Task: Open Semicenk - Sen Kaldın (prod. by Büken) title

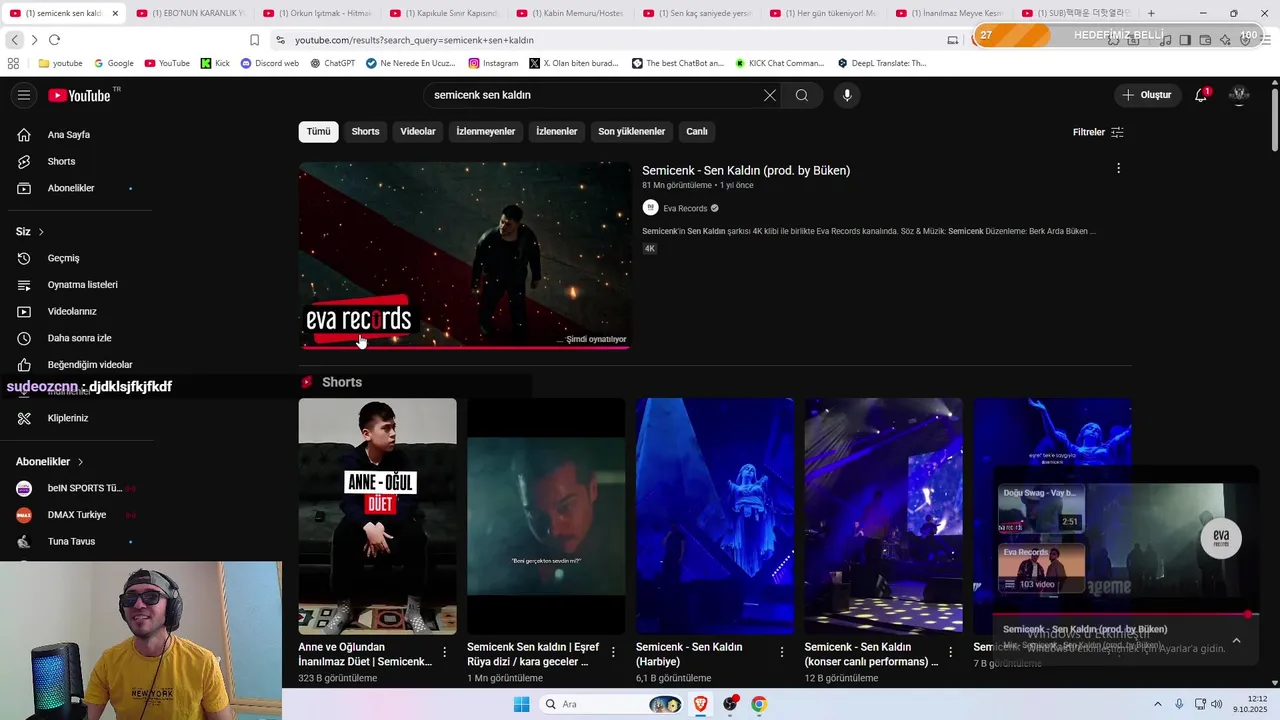Action: coord(746,170)
